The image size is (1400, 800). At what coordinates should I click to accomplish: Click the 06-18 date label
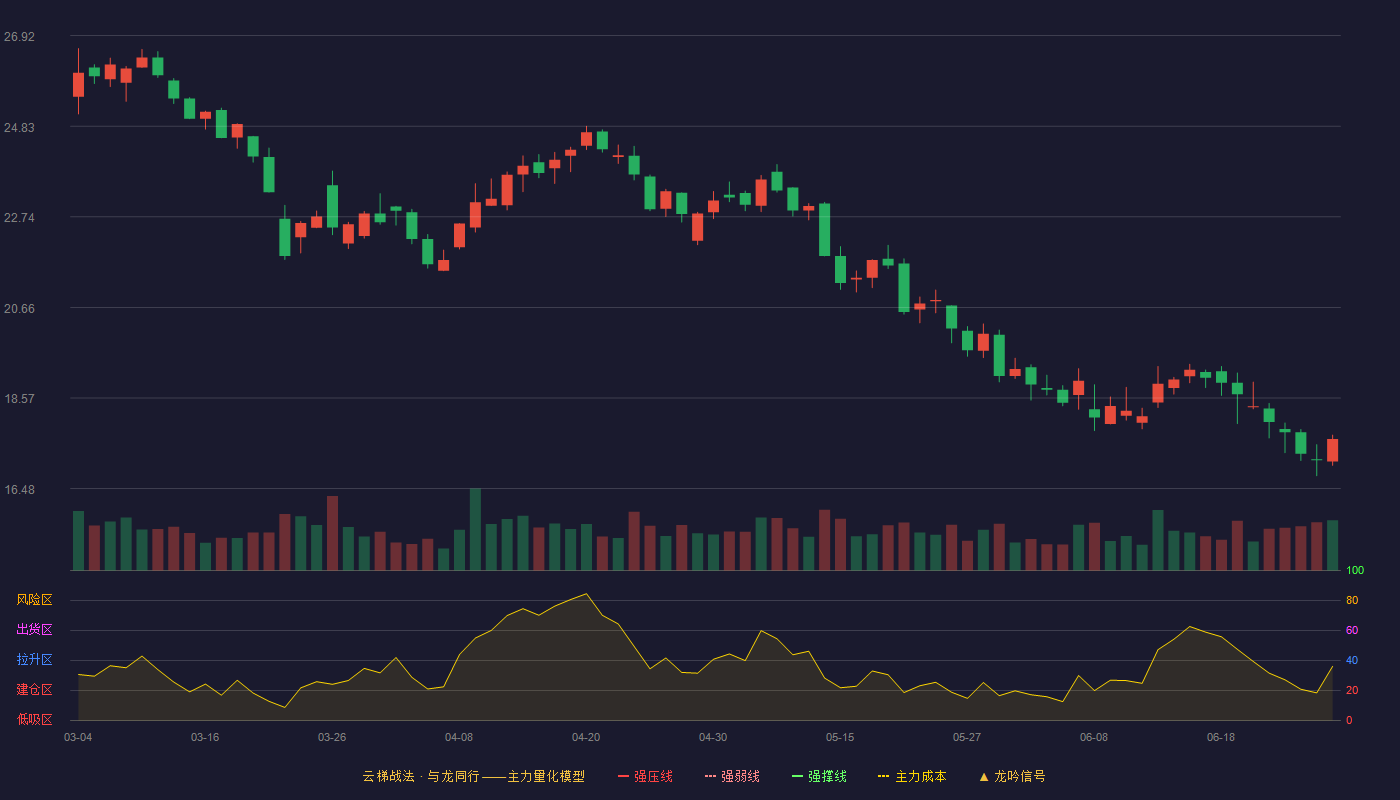tap(1221, 737)
